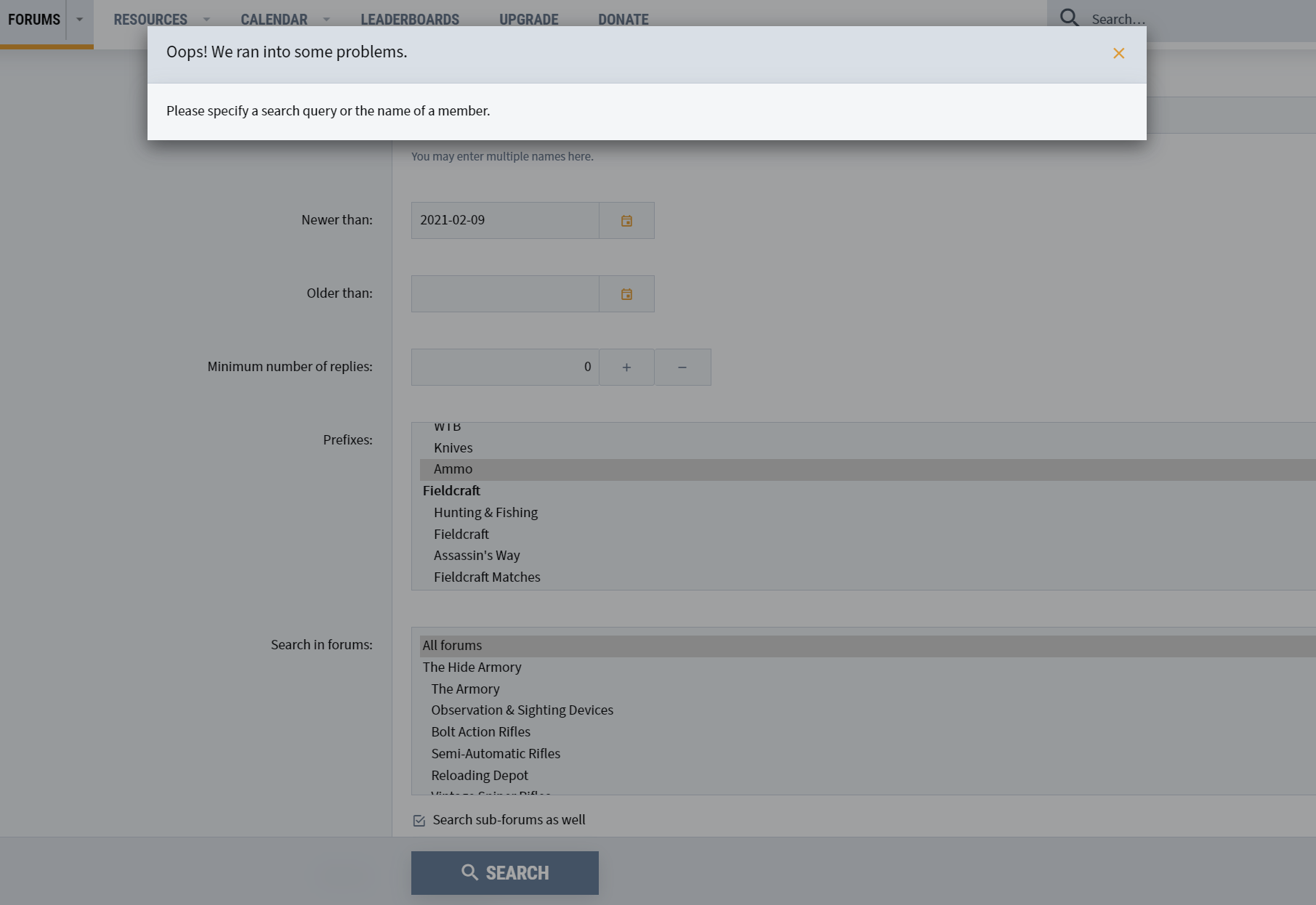The image size is (1316, 905).
Task: Expand the Forums dropdown arrow
Action: pos(79,20)
